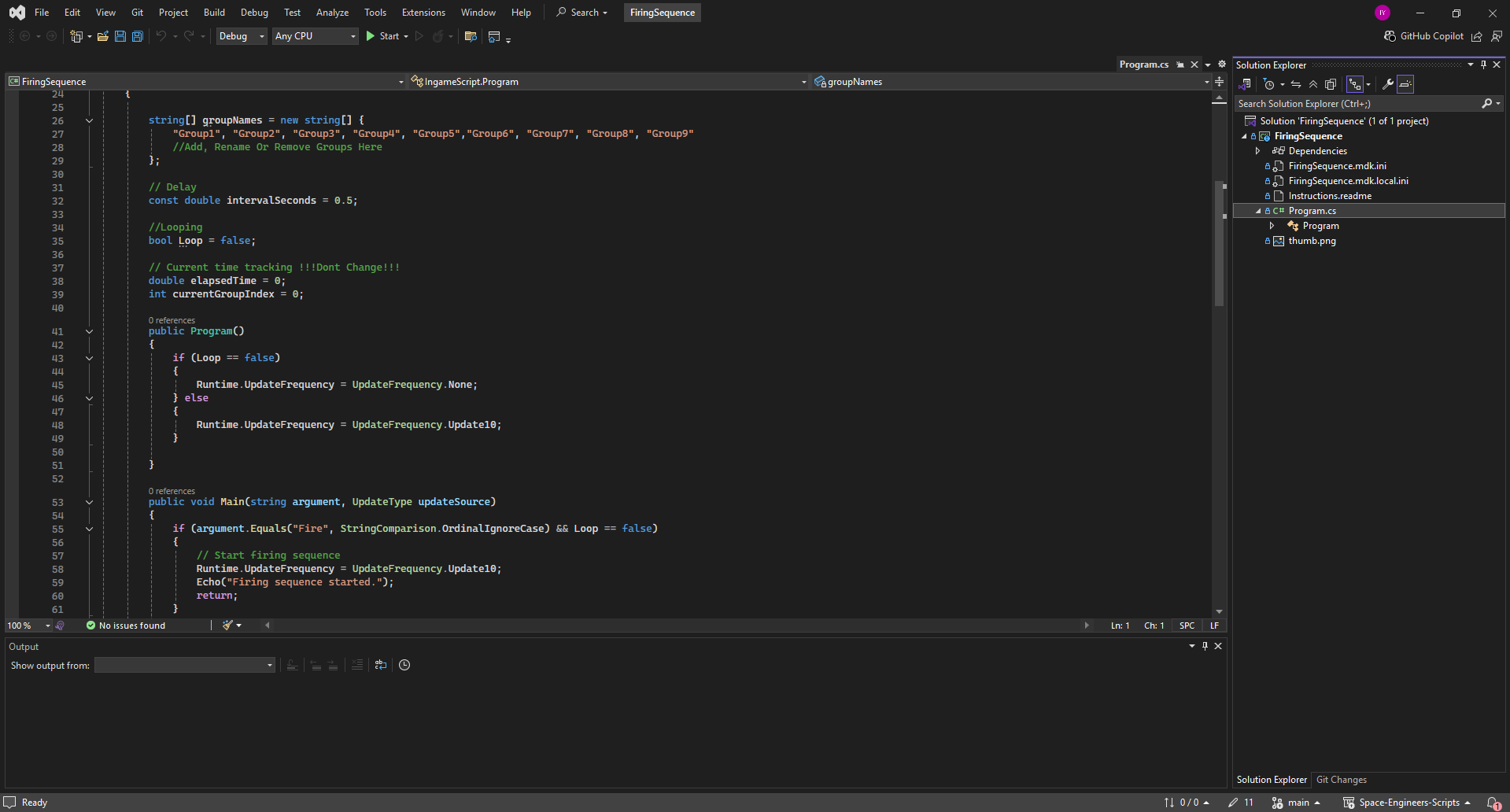The image size is (1510, 812).
Task: Click the split editor window icon
Action: click(1219, 82)
